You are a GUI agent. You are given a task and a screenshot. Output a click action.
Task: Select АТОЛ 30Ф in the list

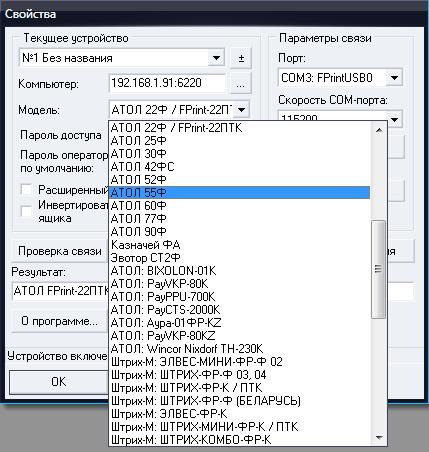point(239,154)
